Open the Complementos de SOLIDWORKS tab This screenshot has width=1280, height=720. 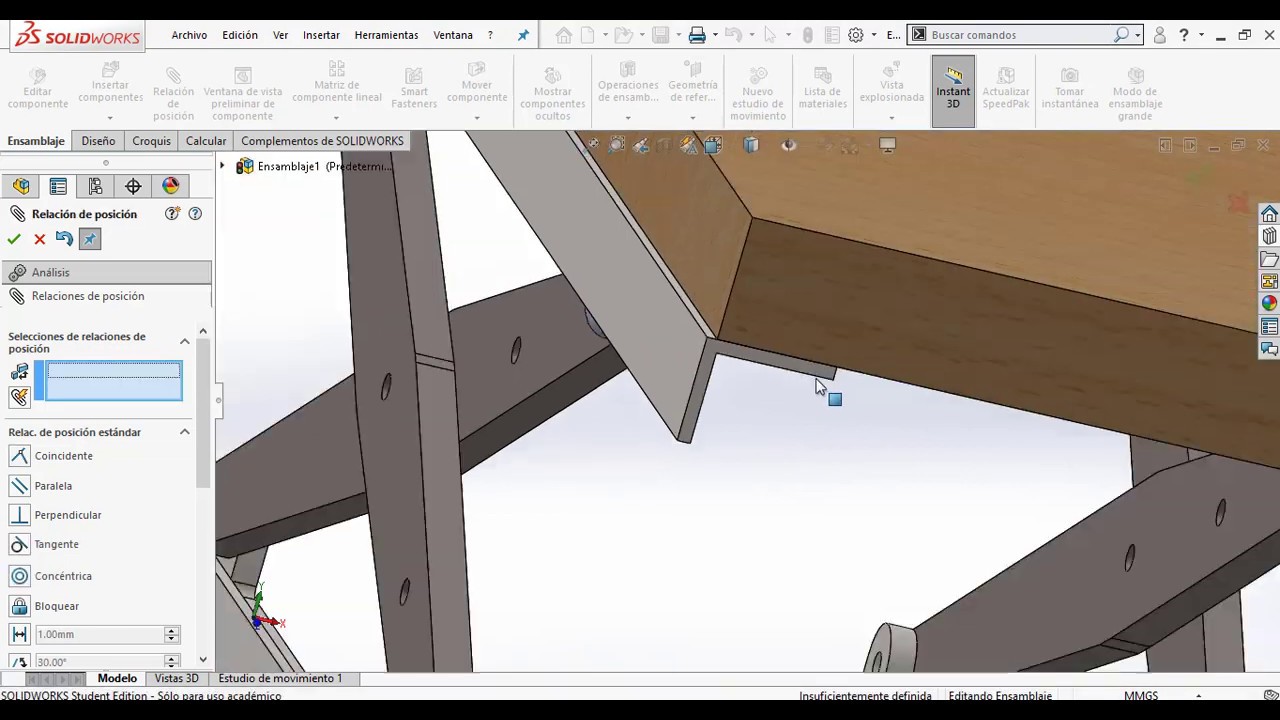point(322,141)
